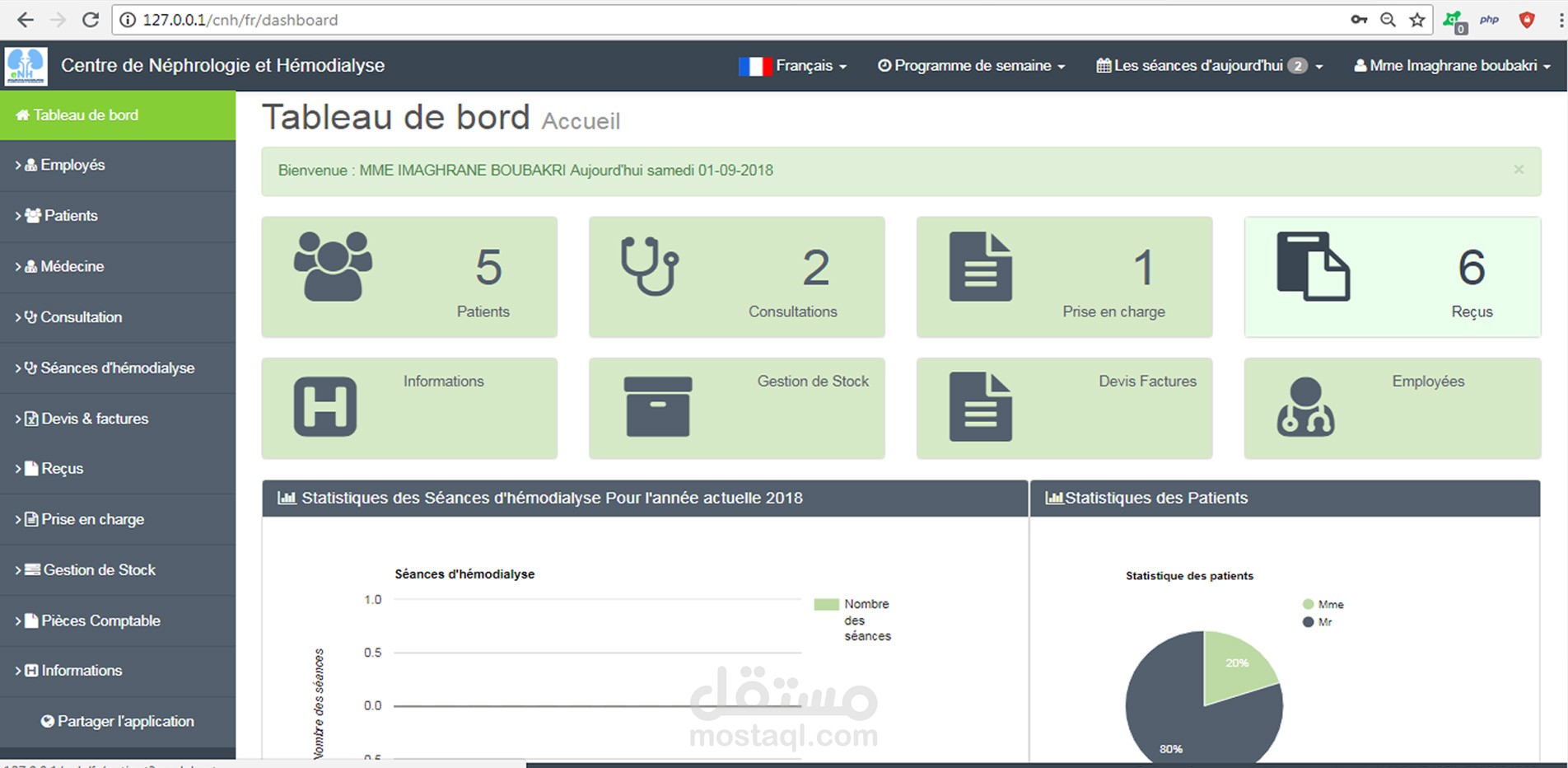Image resolution: width=1568 pixels, height=768 pixels.
Task: Click the 2 Consultations count
Action: tap(815, 267)
